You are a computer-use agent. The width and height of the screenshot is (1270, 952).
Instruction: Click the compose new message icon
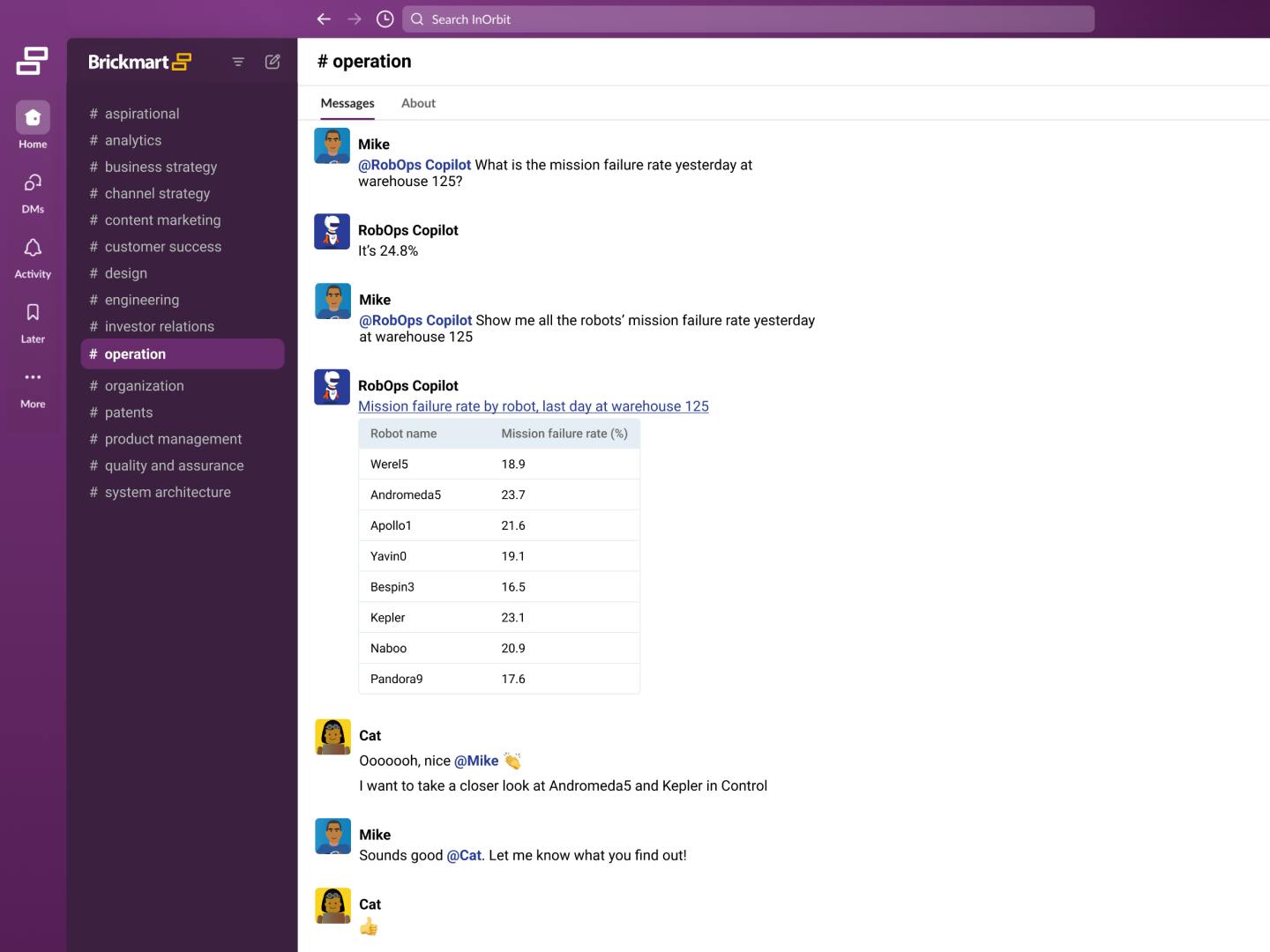273,62
